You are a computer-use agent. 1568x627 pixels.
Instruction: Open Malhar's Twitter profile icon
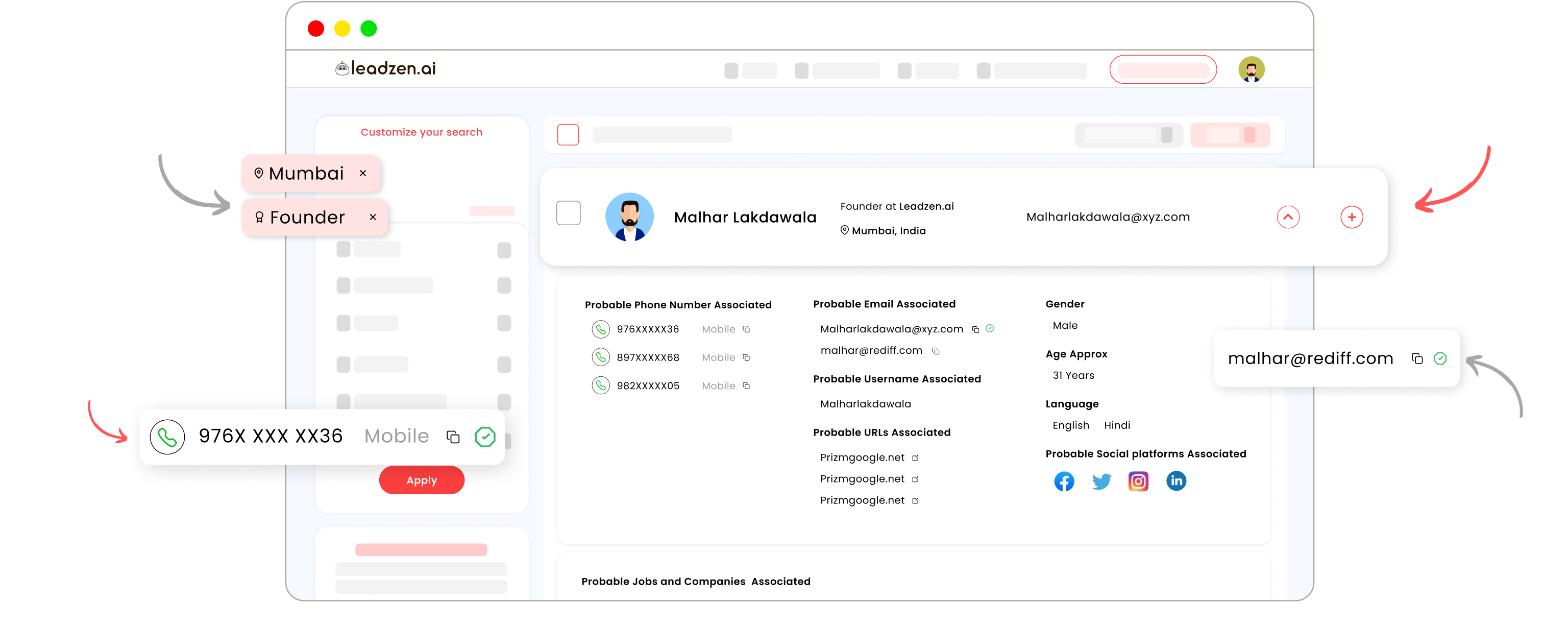click(x=1101, y=481)
